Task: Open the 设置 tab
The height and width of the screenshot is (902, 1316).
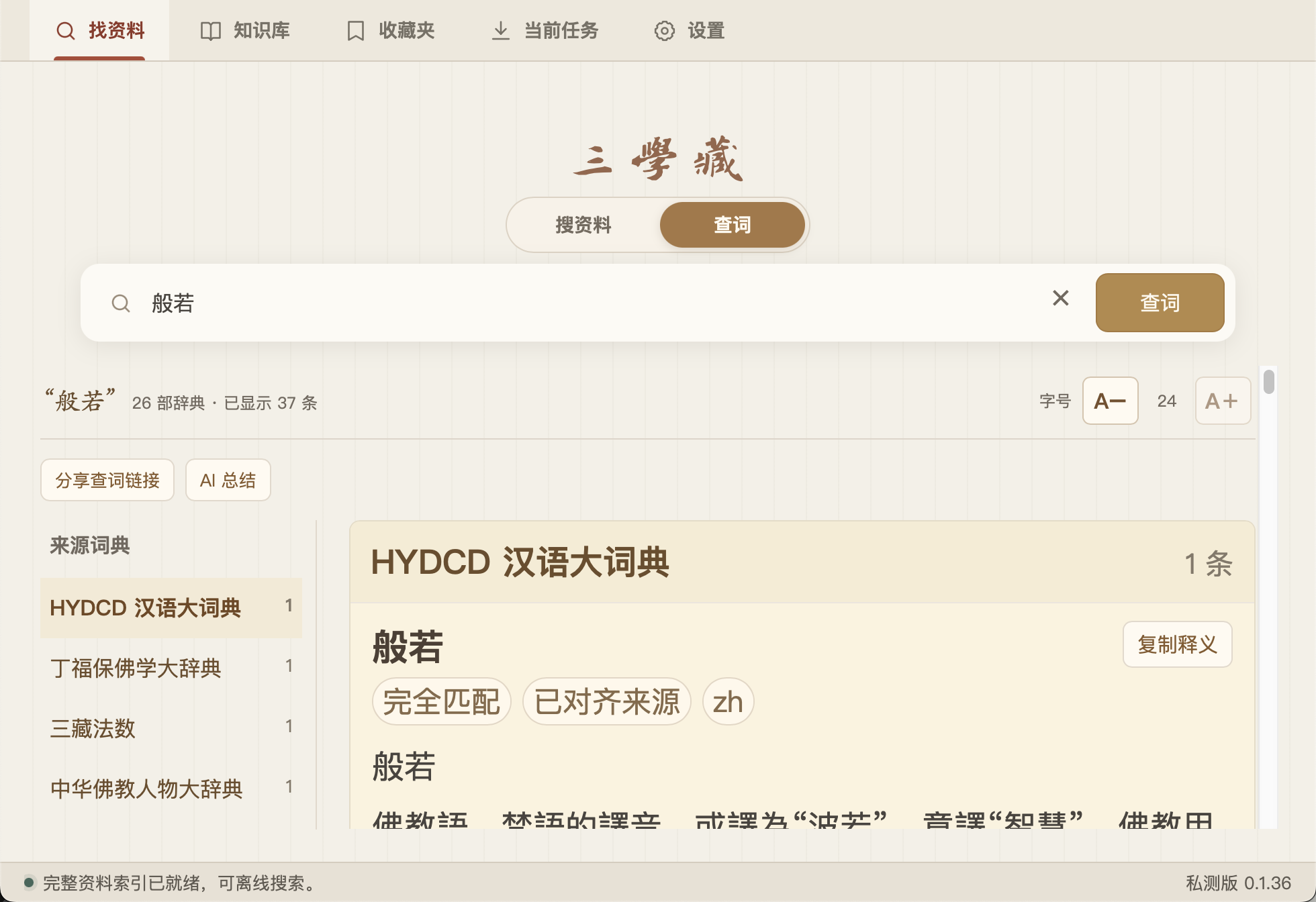Action: [689, 31]
